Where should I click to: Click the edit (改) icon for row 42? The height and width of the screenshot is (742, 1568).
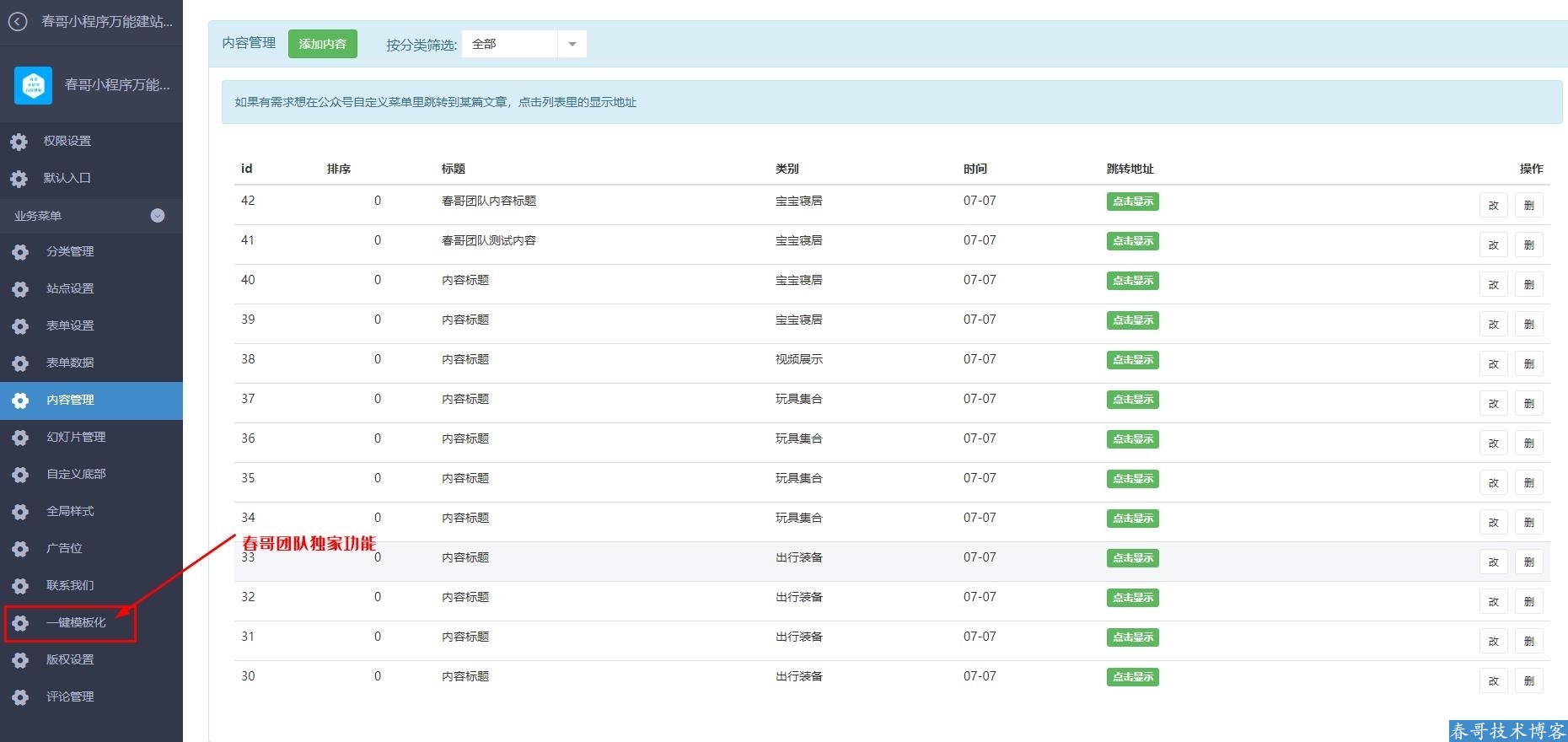point(1493,206)
